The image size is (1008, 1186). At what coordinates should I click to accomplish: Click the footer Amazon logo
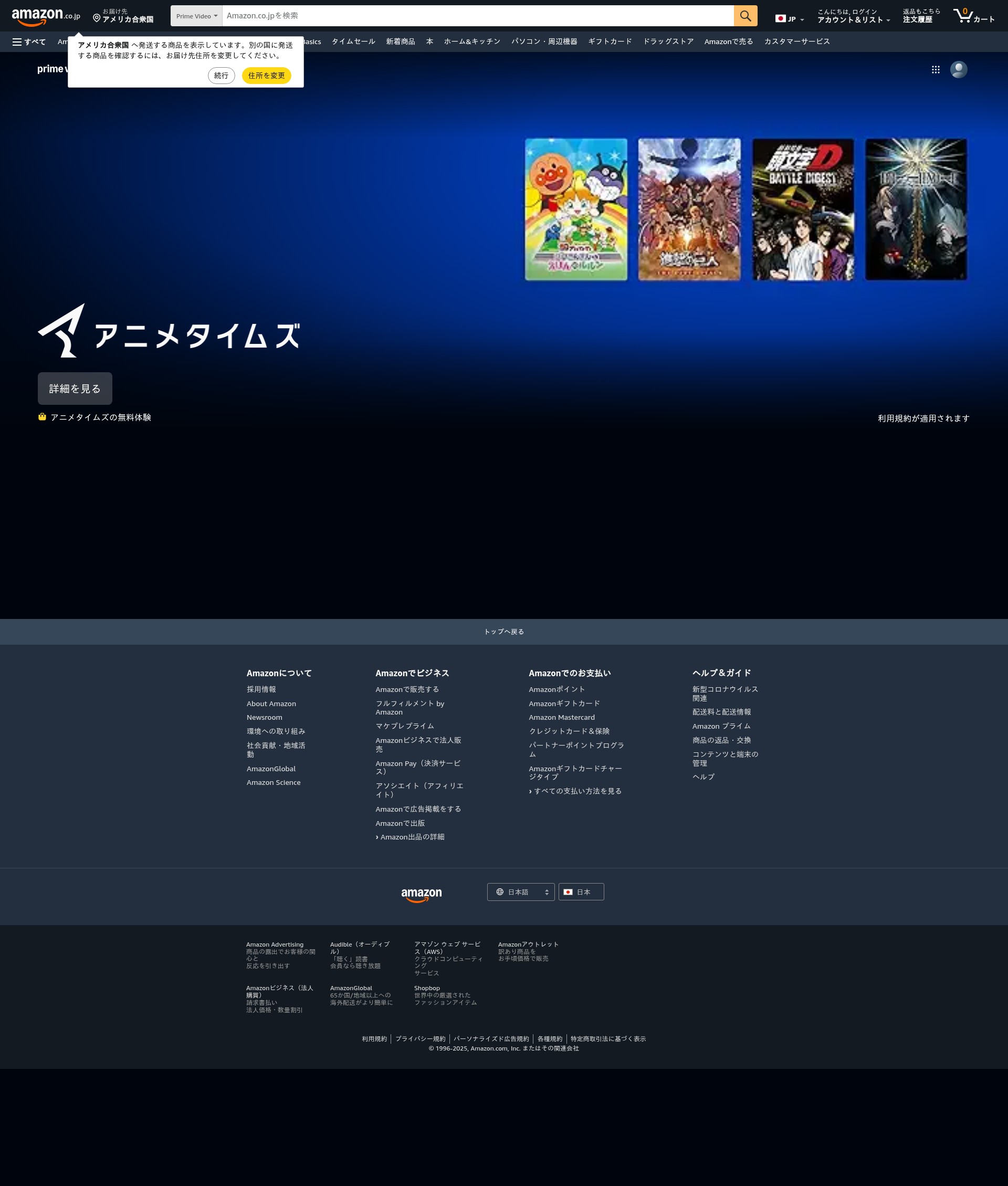coord(421,895)
